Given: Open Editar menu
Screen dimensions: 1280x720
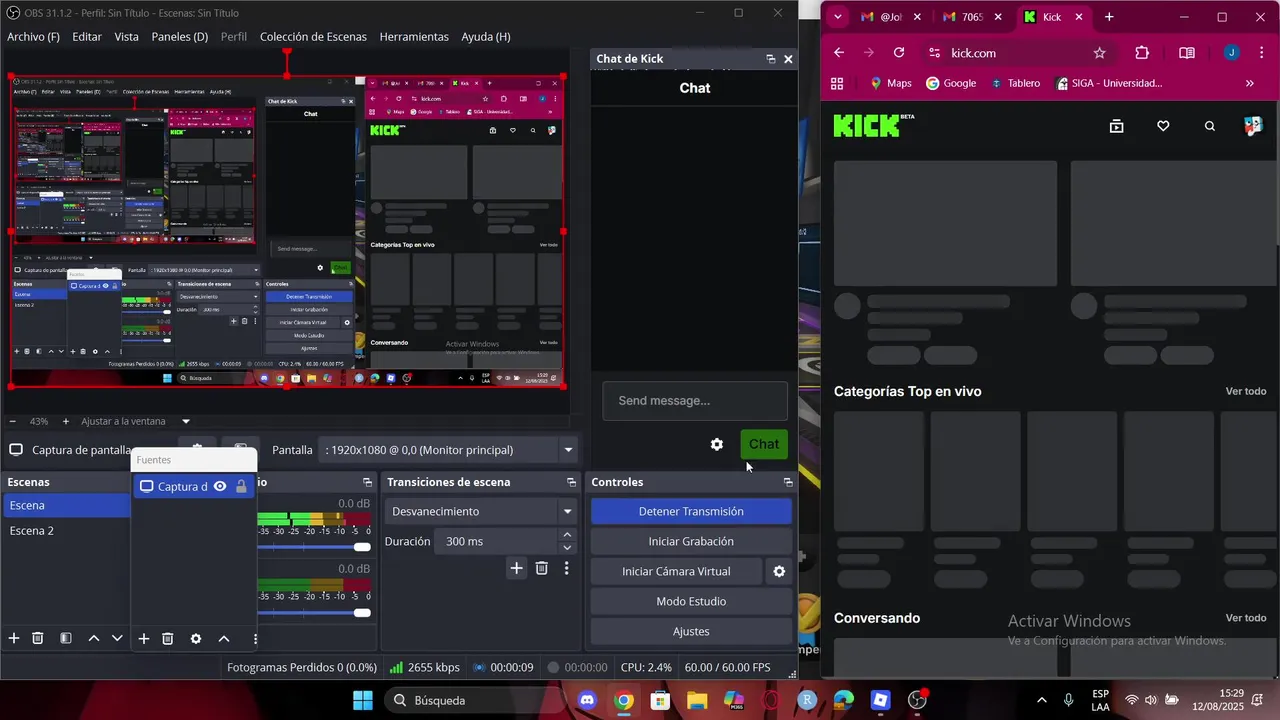Looking at the screenshot, I should pyautogui.click(x=87, y=37).
